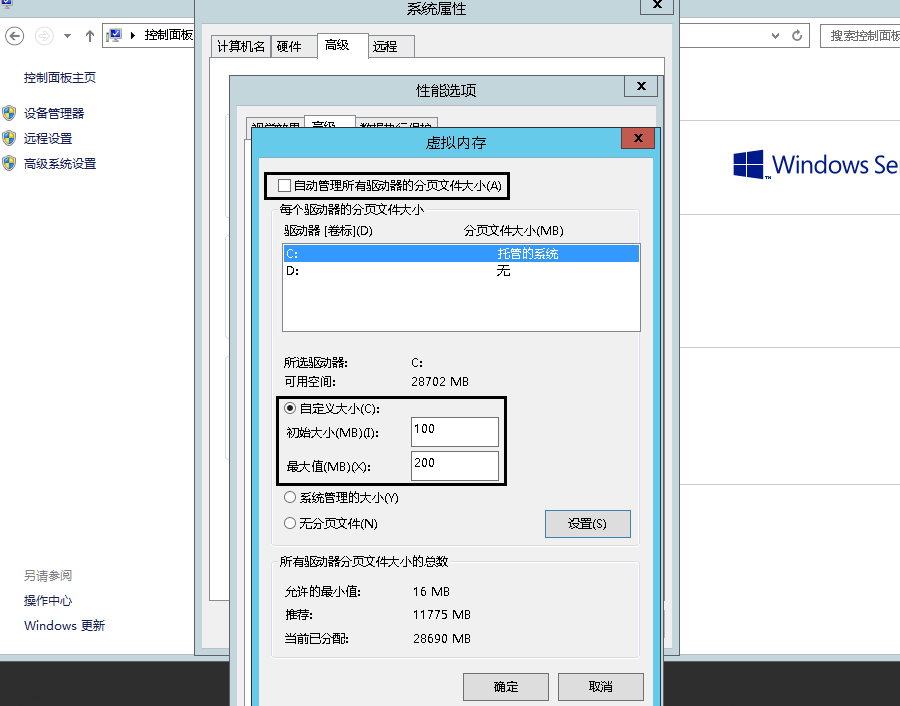Open 高级系统设置 link
This screenshot has width=900, height=706.
click(60, 164)
